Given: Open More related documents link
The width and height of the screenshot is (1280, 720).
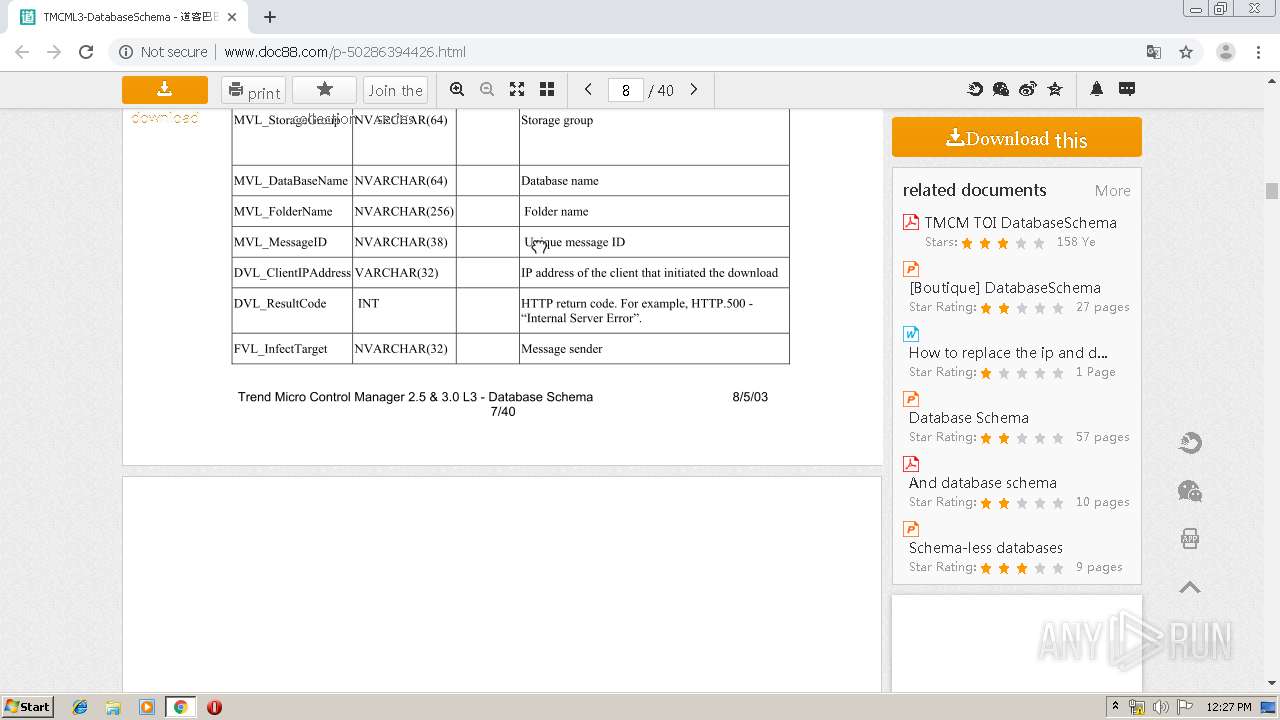Looking at the screenshot, I should 1112,191.
